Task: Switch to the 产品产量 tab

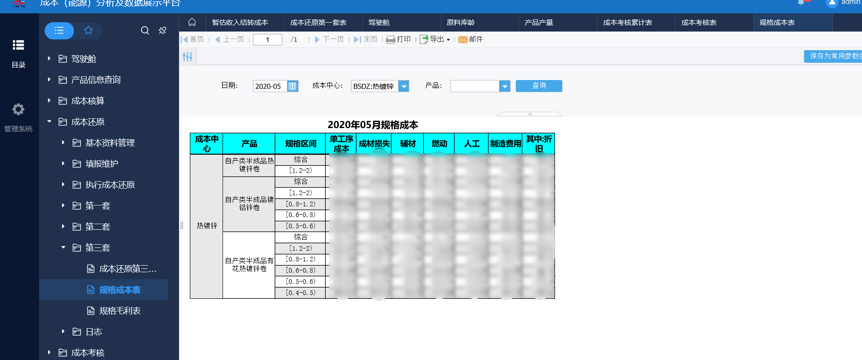Action: [539, 23]
